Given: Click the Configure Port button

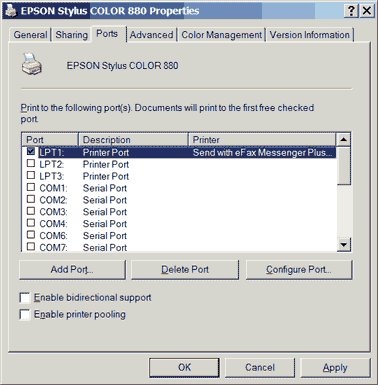Looking at the screenshot, I should pyautogui.click(x=299, y=269).
